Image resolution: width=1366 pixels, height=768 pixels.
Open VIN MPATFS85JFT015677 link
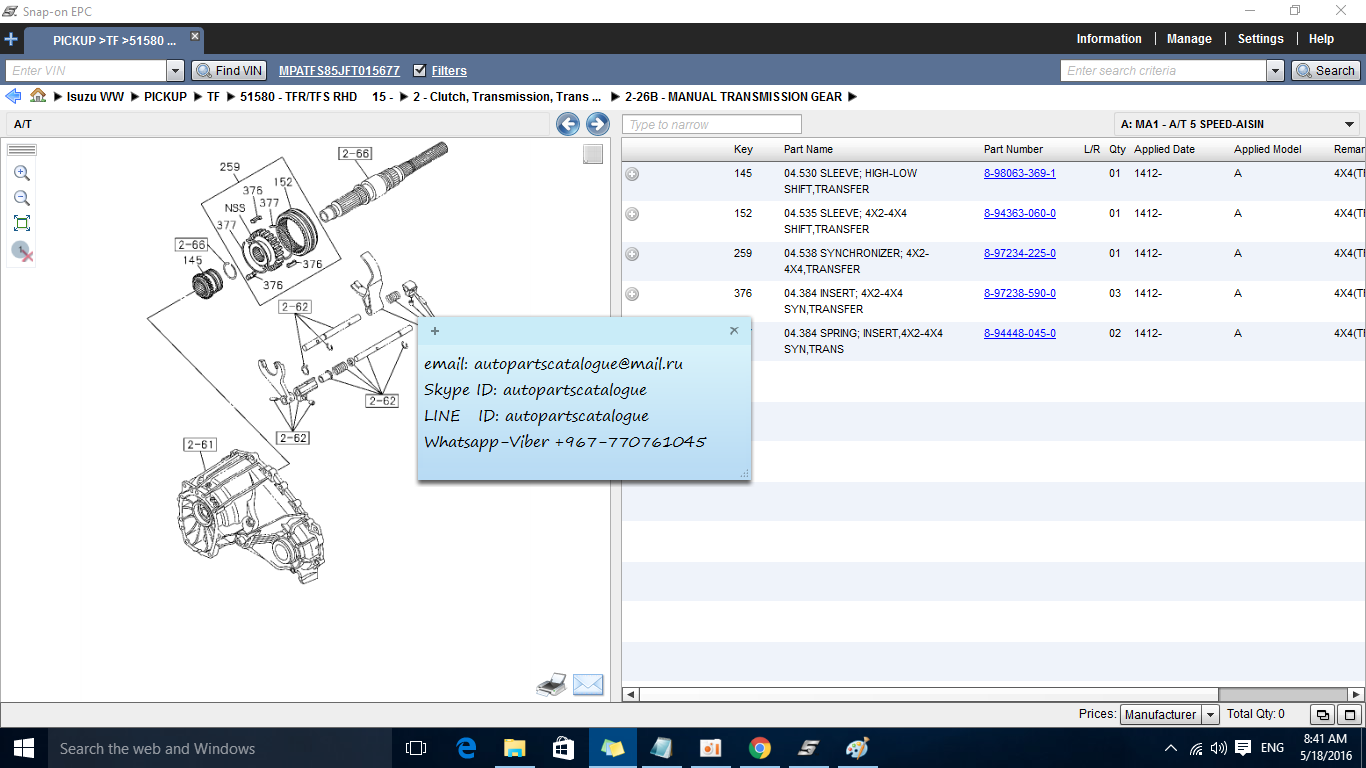[x=339, y=71]
